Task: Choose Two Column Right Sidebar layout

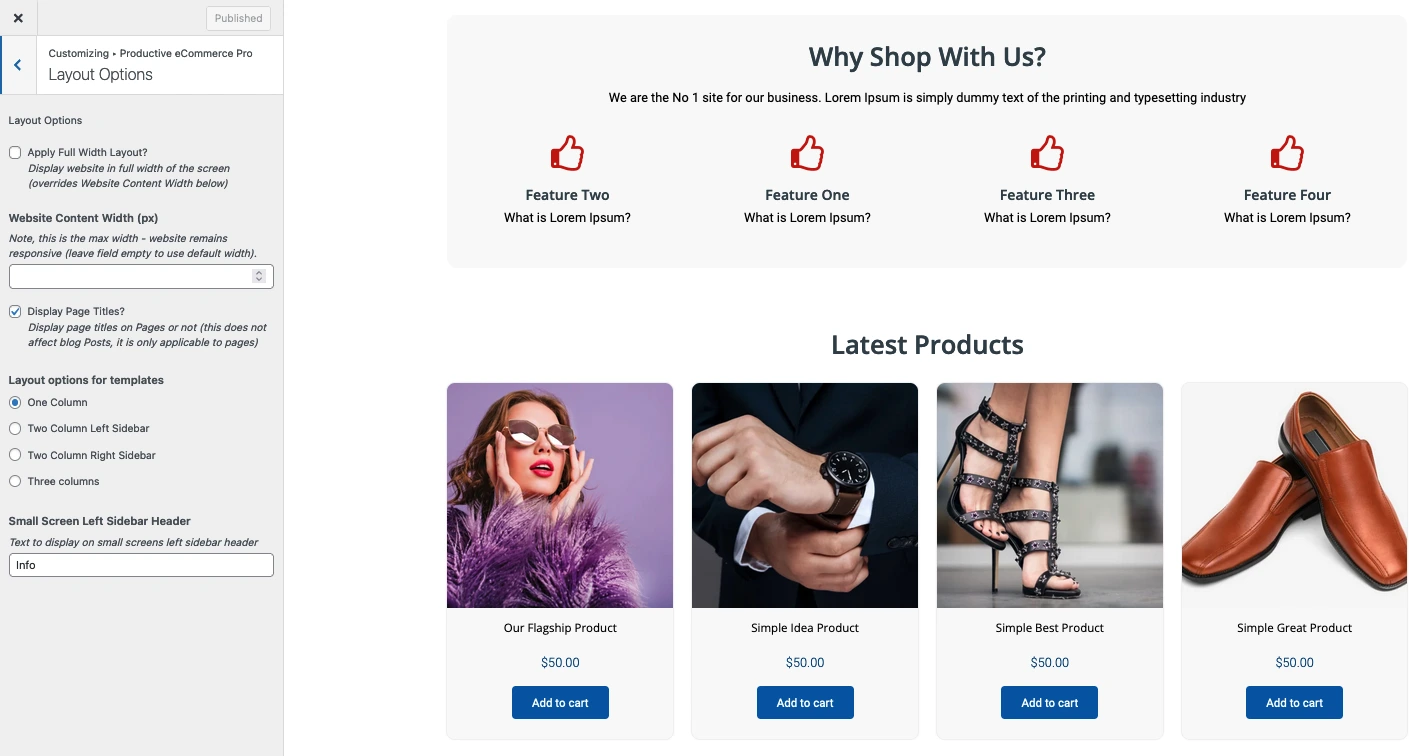Action: click(15, 455)
